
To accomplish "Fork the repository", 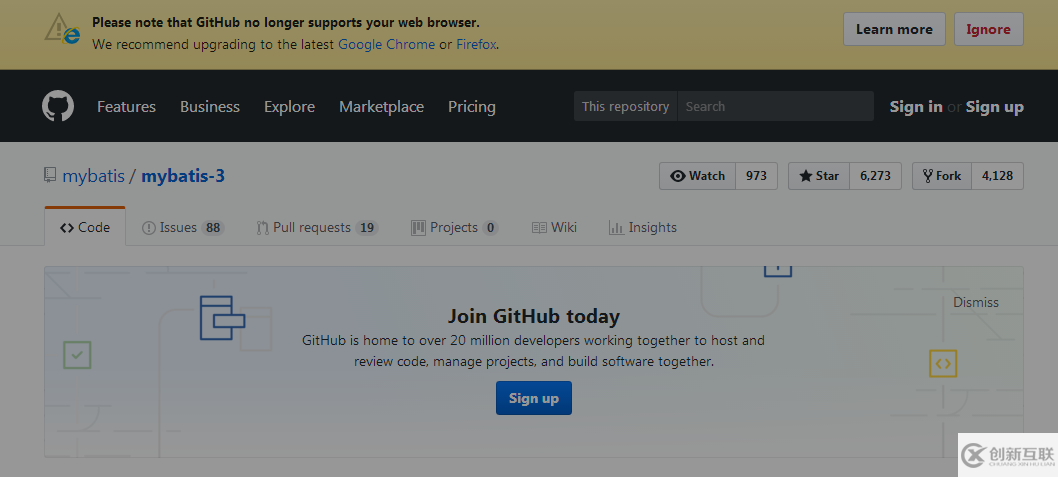I will point(942,176).
